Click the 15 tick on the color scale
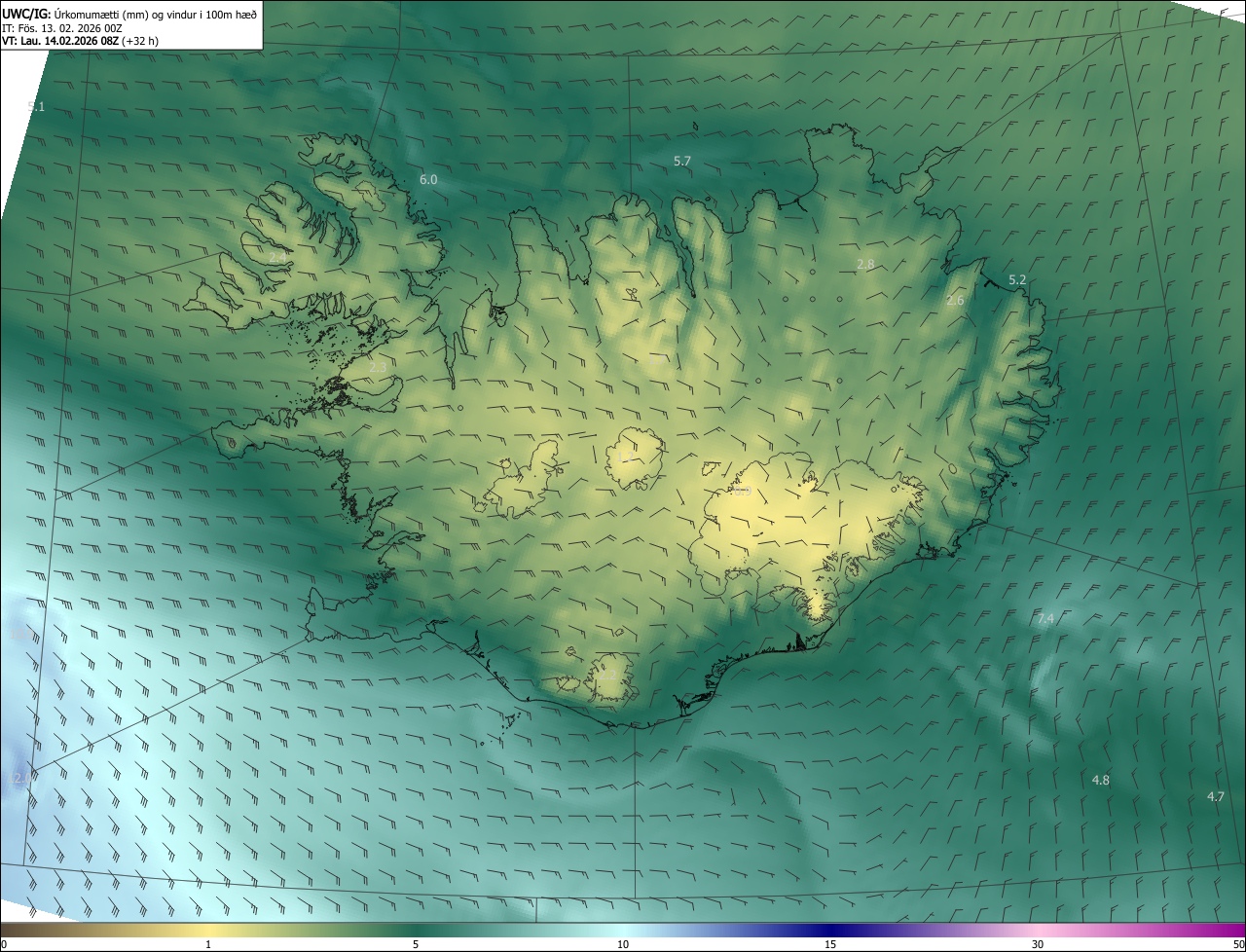The height and width of the screenshot is (952, 1246). tap(830, 944)
